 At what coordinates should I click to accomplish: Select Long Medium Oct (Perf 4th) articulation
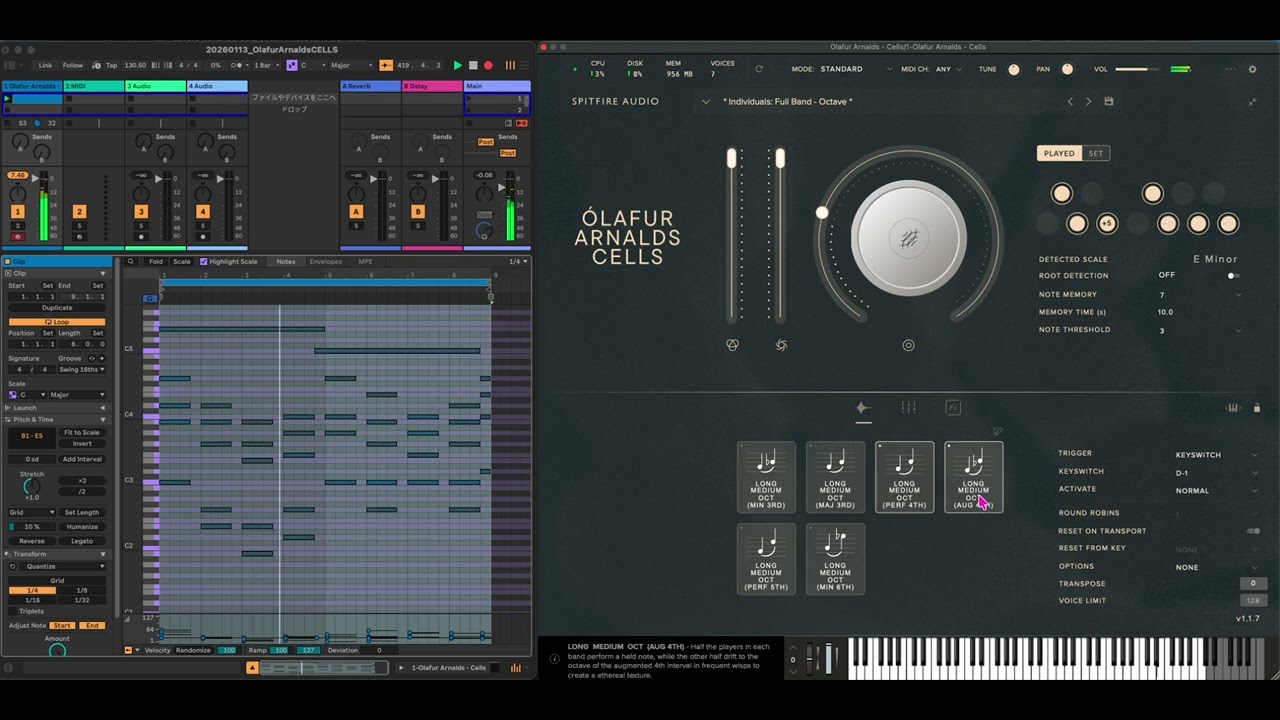[x=904, y=477]
